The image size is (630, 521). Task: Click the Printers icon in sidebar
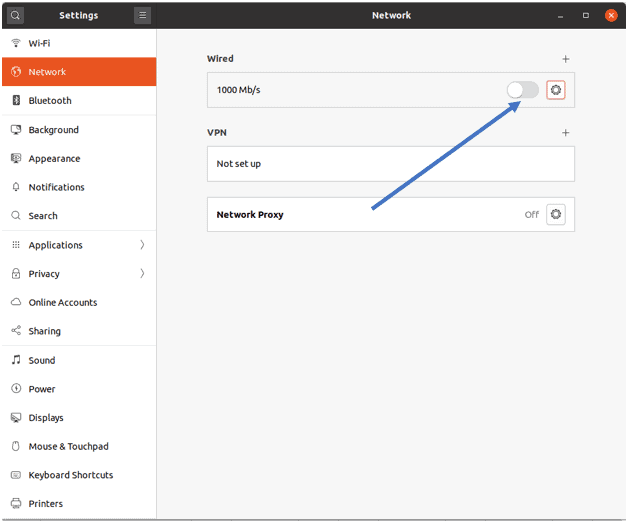[16, 503]
